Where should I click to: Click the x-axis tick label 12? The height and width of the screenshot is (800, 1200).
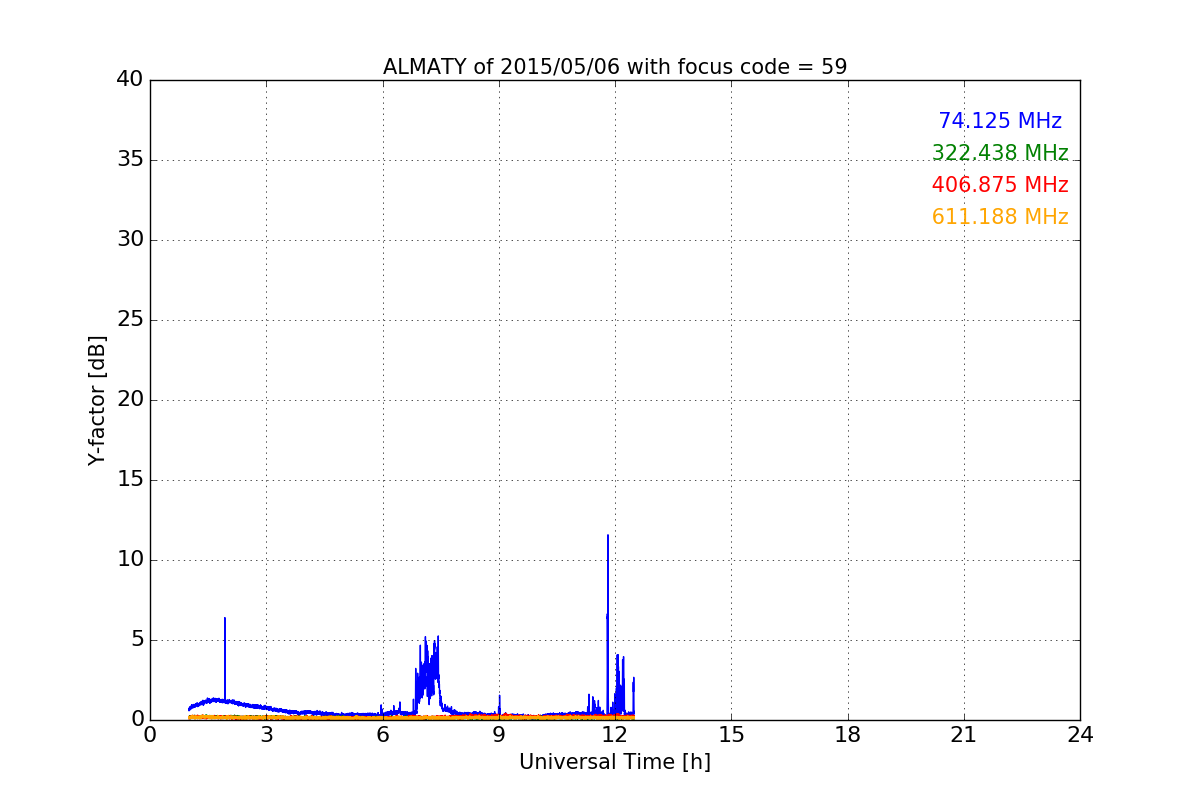pyautogui.click(x=615, y=735)
